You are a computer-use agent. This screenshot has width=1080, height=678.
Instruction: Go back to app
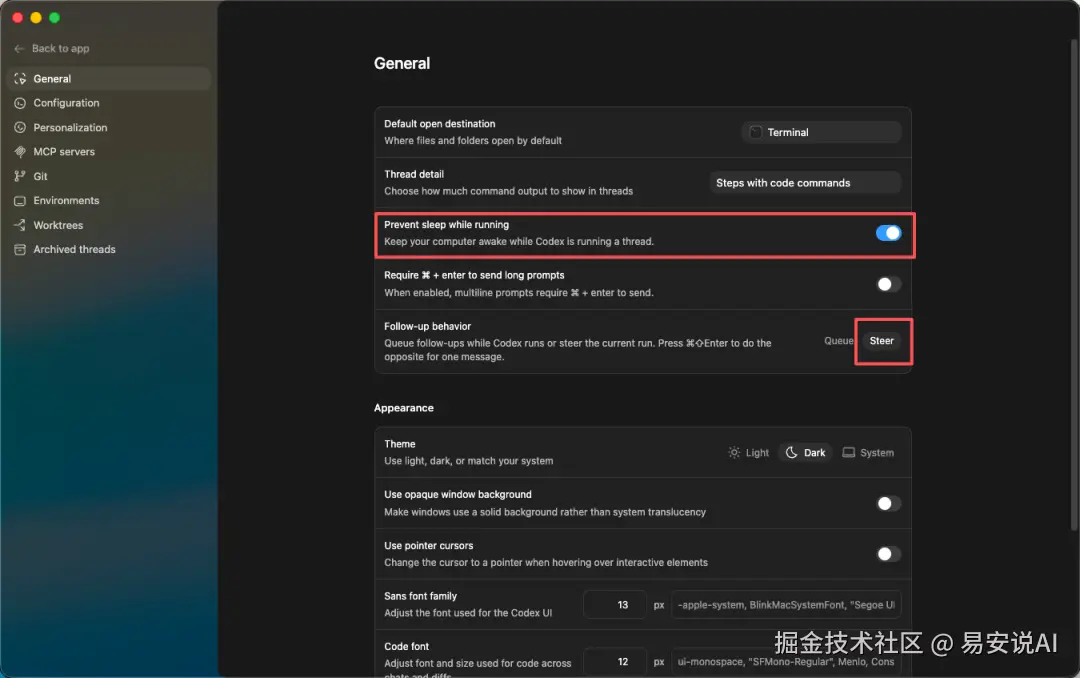point(52,48)
